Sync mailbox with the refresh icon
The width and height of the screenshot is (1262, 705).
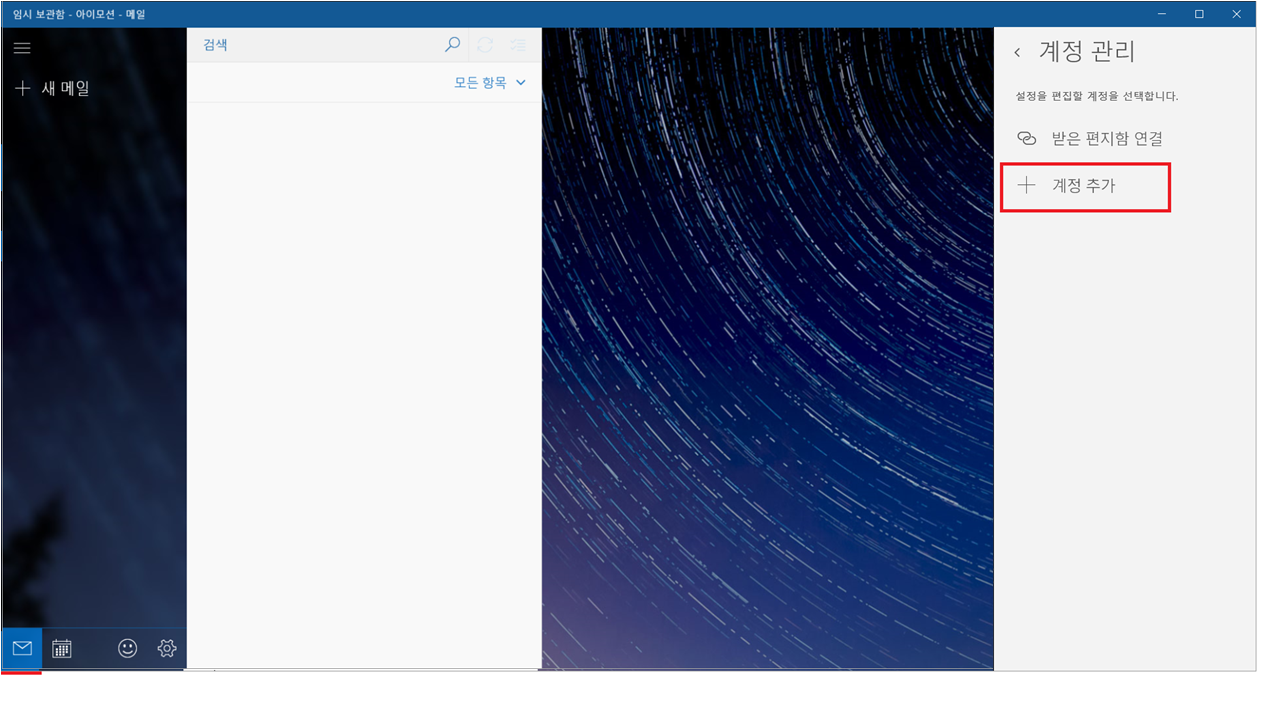pos(485,45)
